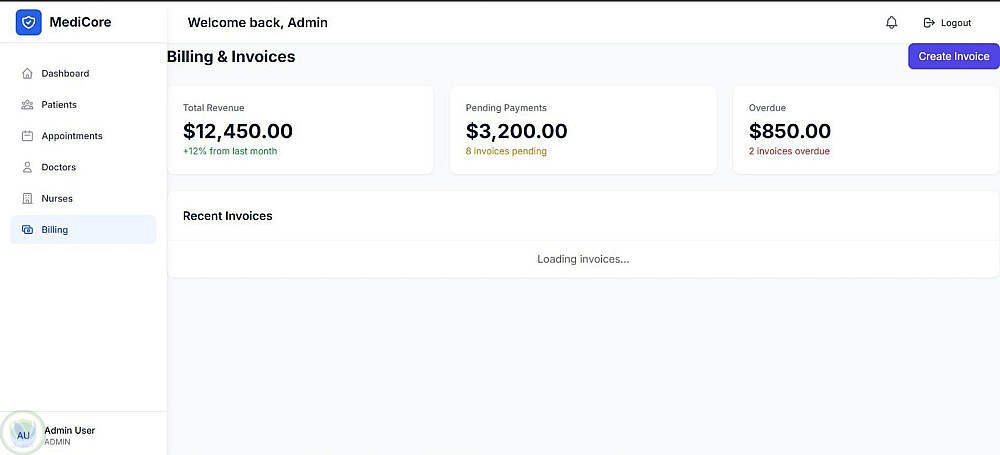Viewport: 1000px width, 455px height.
Task: Open the Dashboard menu item
Action: point(65,74)
